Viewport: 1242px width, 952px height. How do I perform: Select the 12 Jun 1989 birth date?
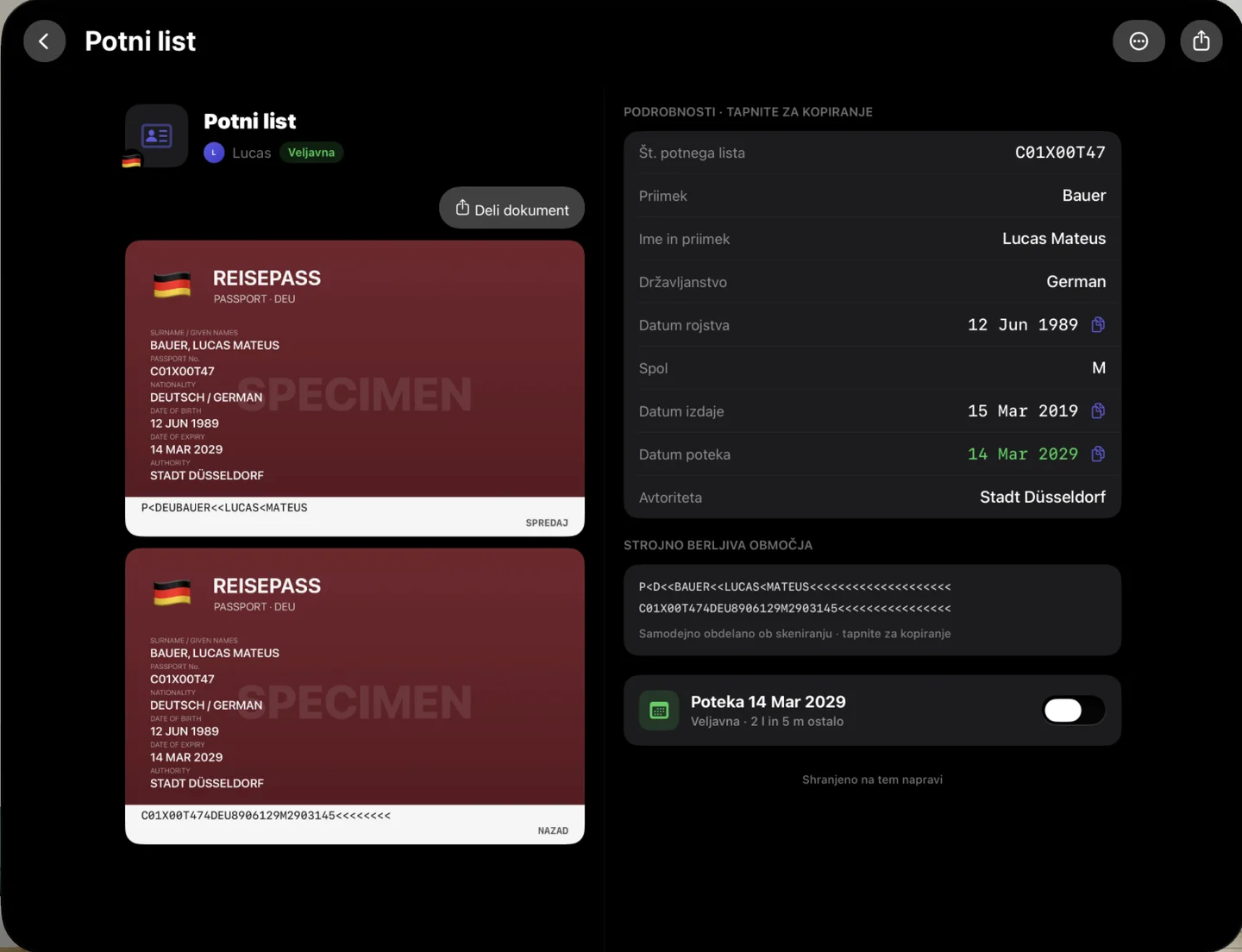coord(1023,325)
